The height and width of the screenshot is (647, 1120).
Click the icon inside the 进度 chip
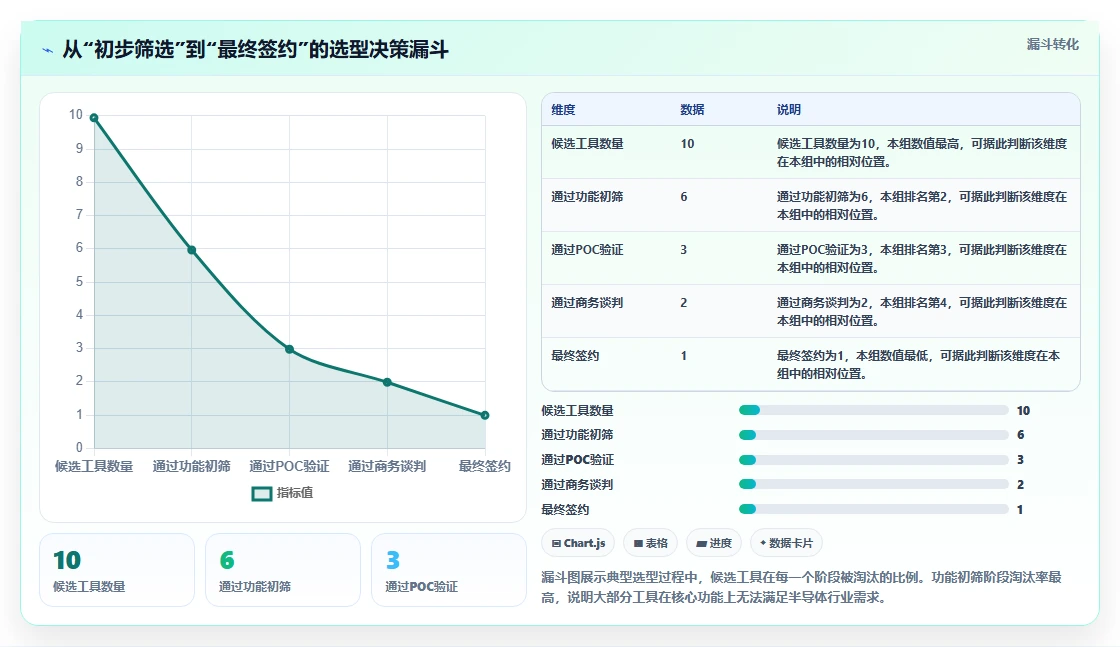point(701,543)
